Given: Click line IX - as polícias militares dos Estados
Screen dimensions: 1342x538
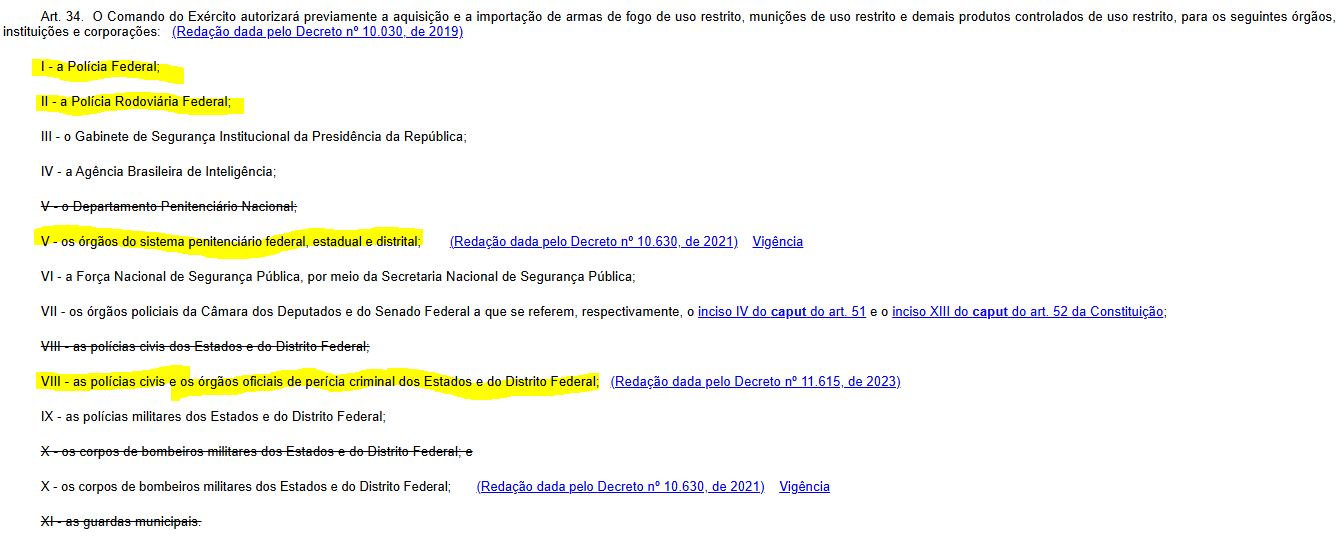Looking at the screenshot, I should click(213, 417).
